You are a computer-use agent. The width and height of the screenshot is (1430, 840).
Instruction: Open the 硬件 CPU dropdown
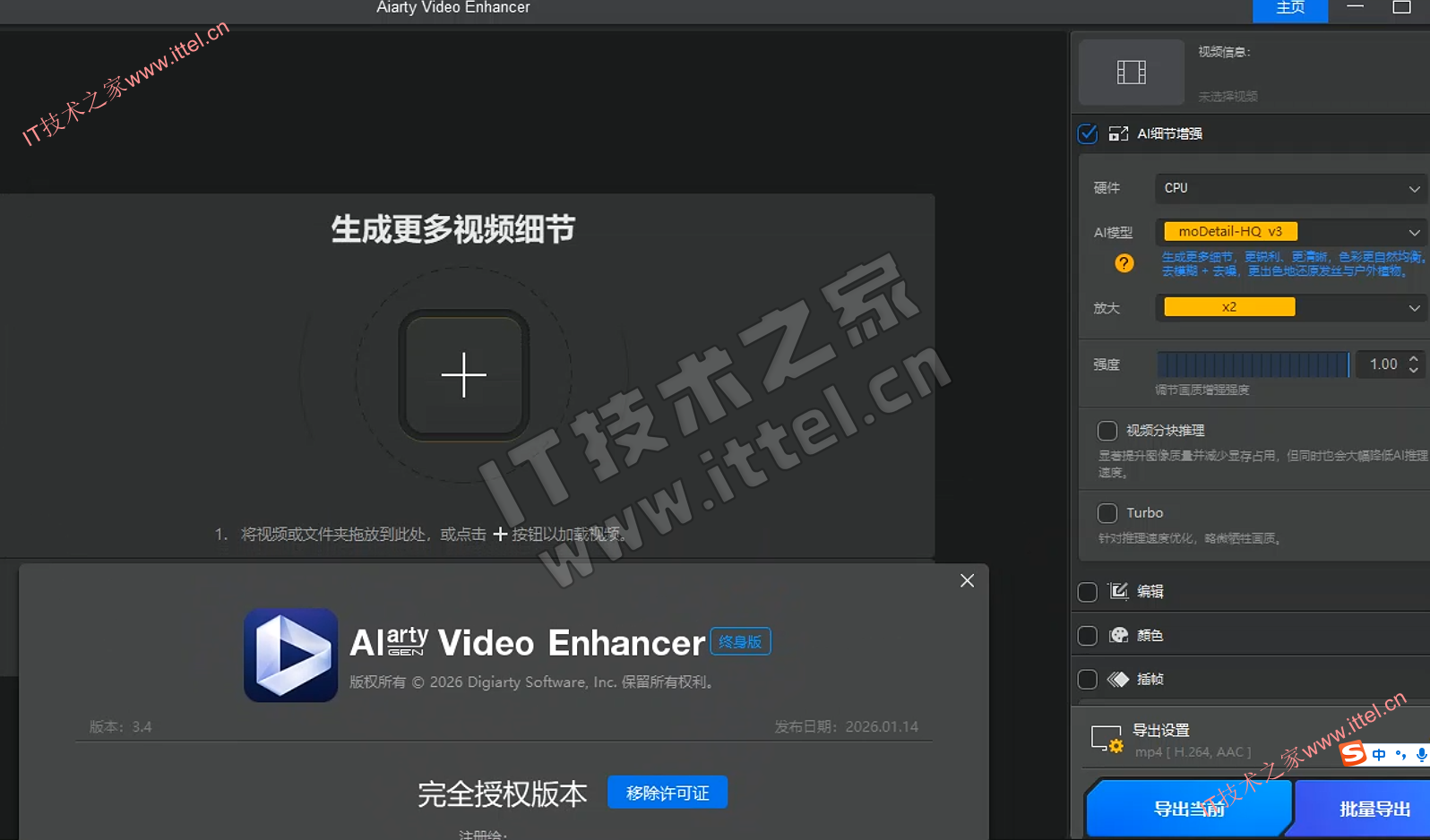(1290, 188)
